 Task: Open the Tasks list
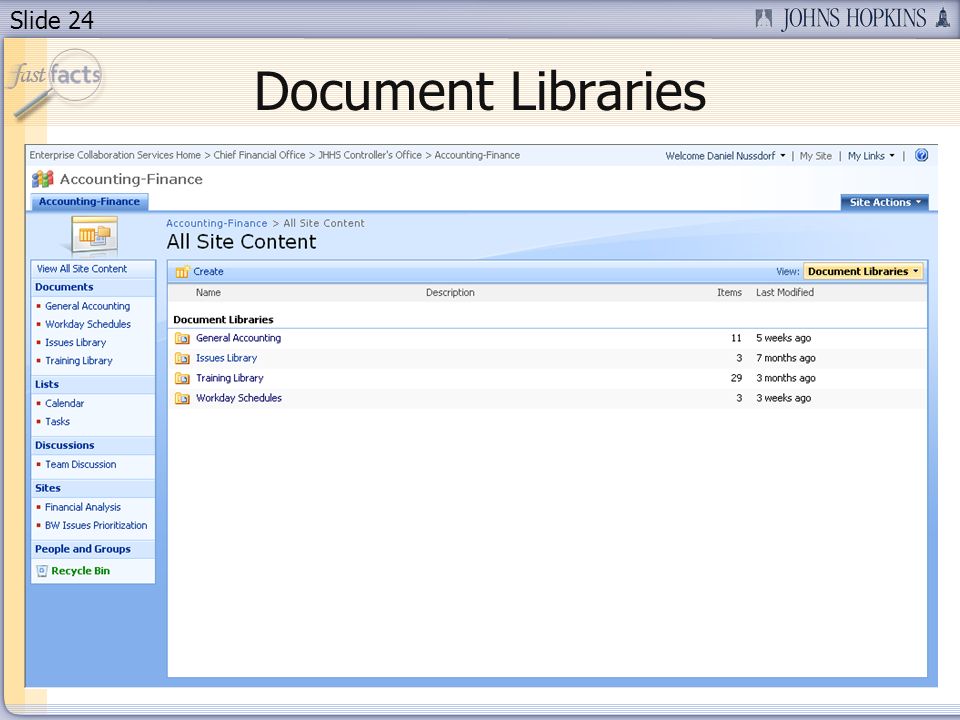[57, 422]
